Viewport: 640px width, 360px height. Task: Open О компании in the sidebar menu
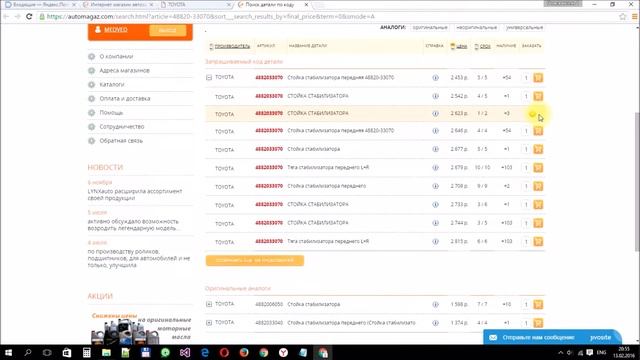coord(116,56)
